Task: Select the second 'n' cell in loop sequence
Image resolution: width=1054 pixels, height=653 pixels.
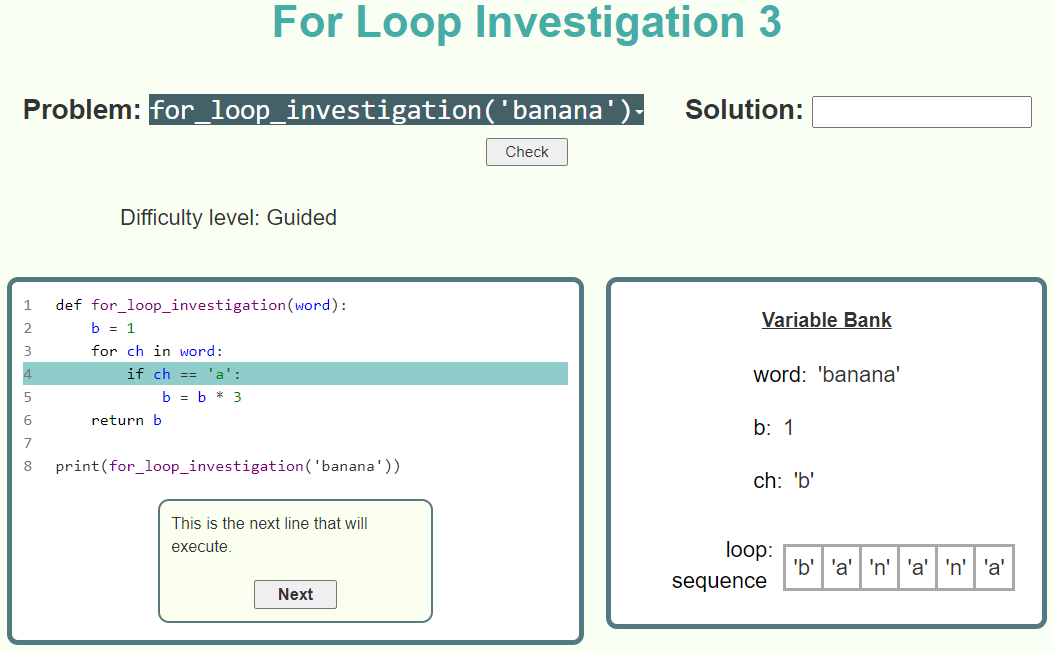Action: [x=955, y=567]
